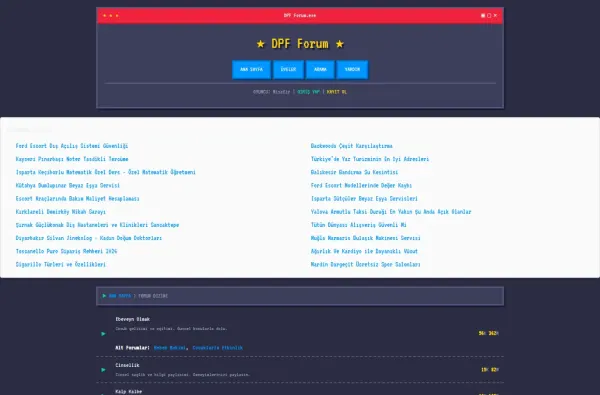
Task: Visit the Bebek Bakımı subforum
Action: tap(170, 348)
